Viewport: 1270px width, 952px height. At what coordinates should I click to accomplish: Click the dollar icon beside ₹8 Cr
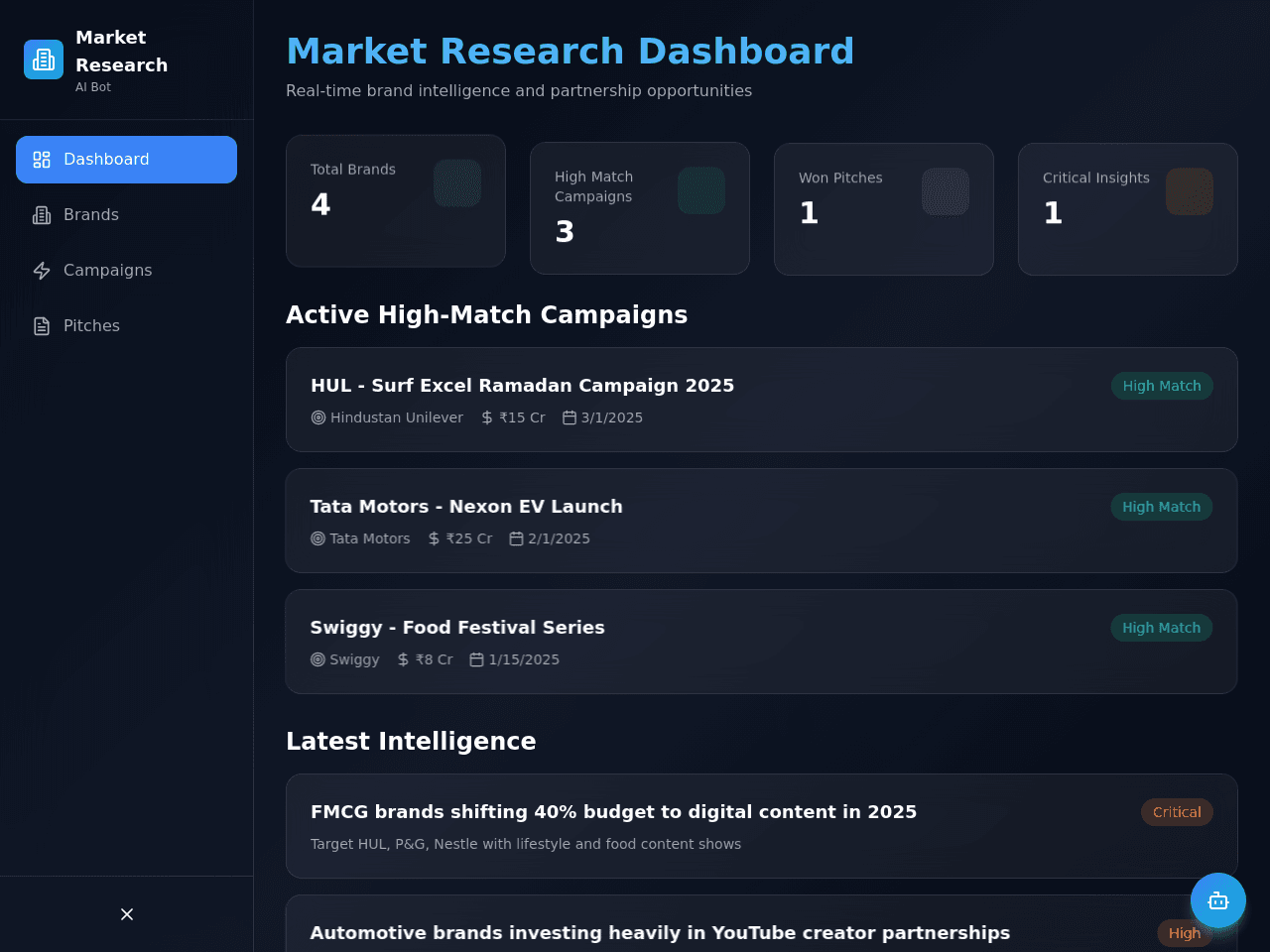click(403, 659)
